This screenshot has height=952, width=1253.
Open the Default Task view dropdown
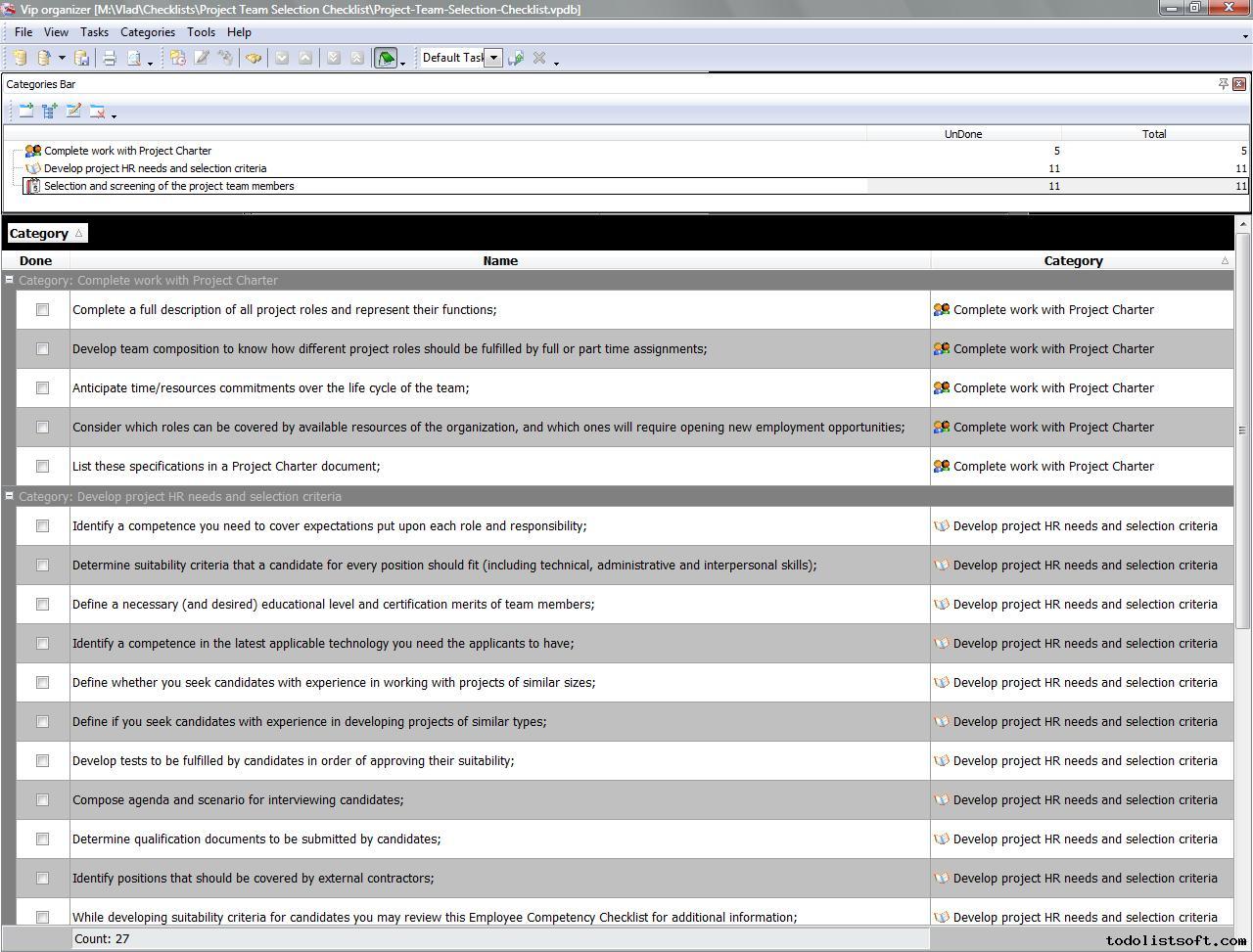click(x=494, y=58)
